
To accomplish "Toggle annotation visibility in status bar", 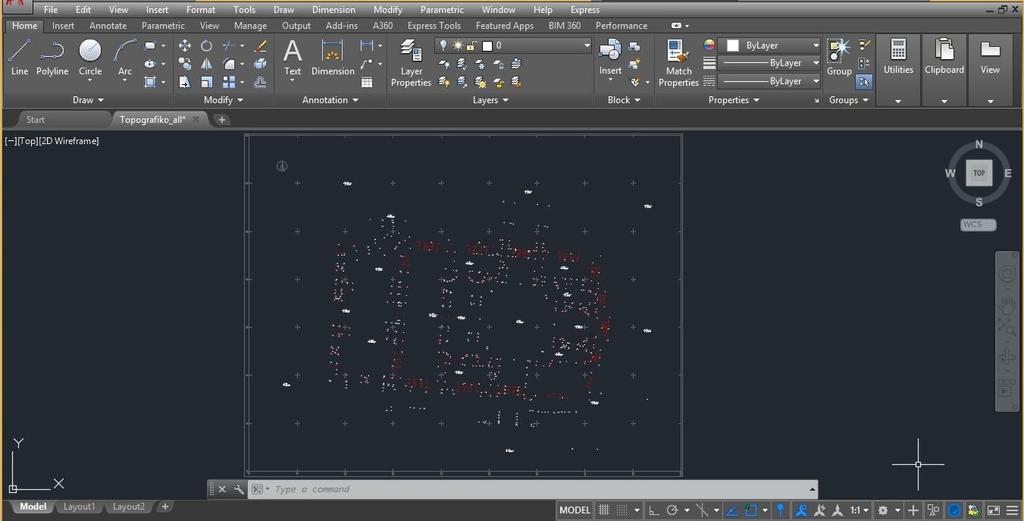I will tap(801, 511).
